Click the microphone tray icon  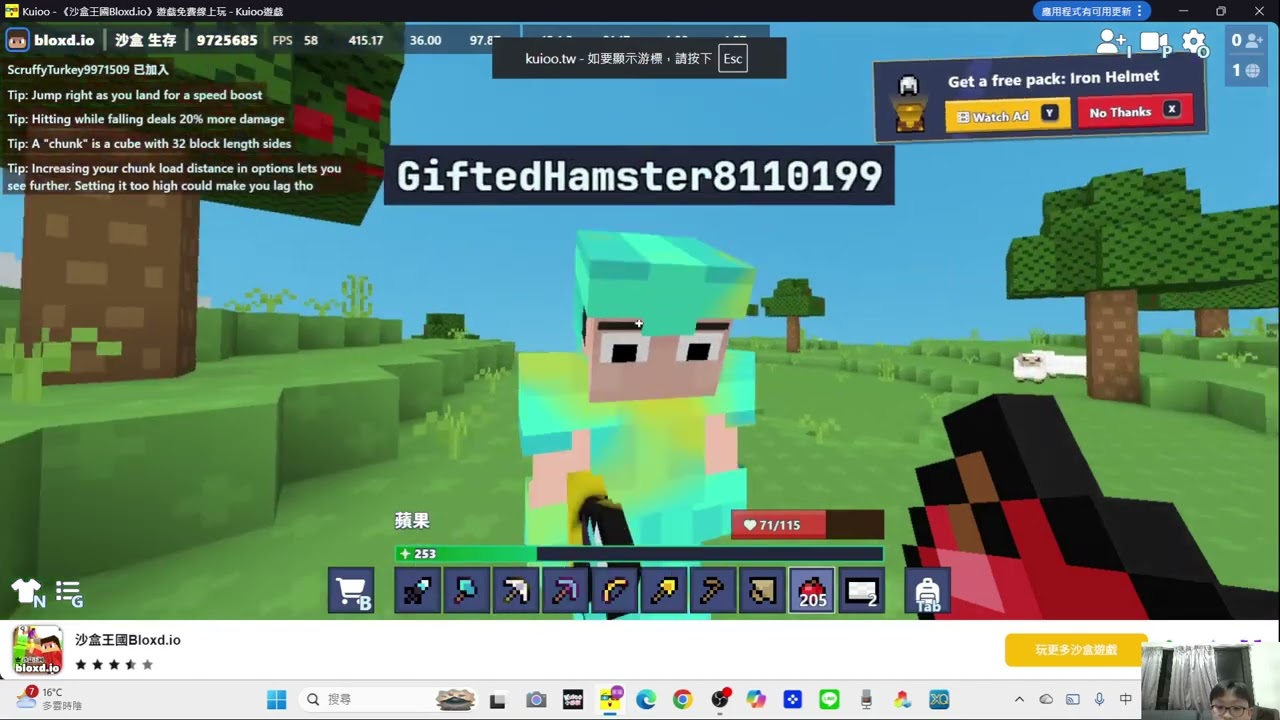pyautogui.click(x=1099, y=699)
